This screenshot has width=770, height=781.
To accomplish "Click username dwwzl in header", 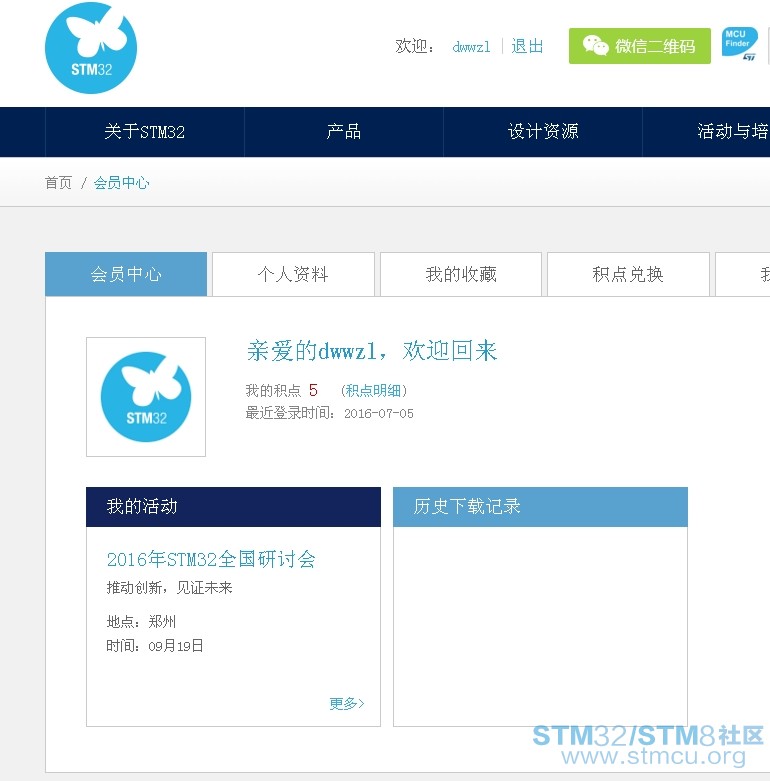I will coord(471,47).
